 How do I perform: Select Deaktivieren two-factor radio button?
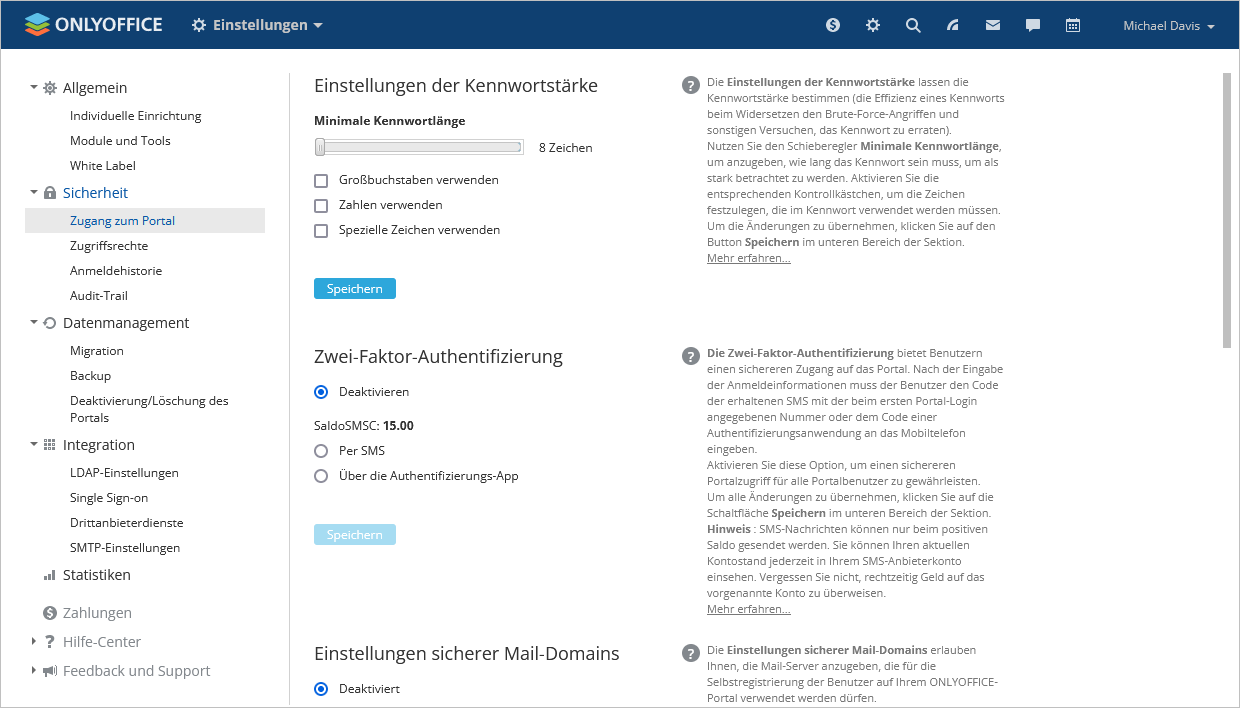pyautogui.click(x=321, y=392)
